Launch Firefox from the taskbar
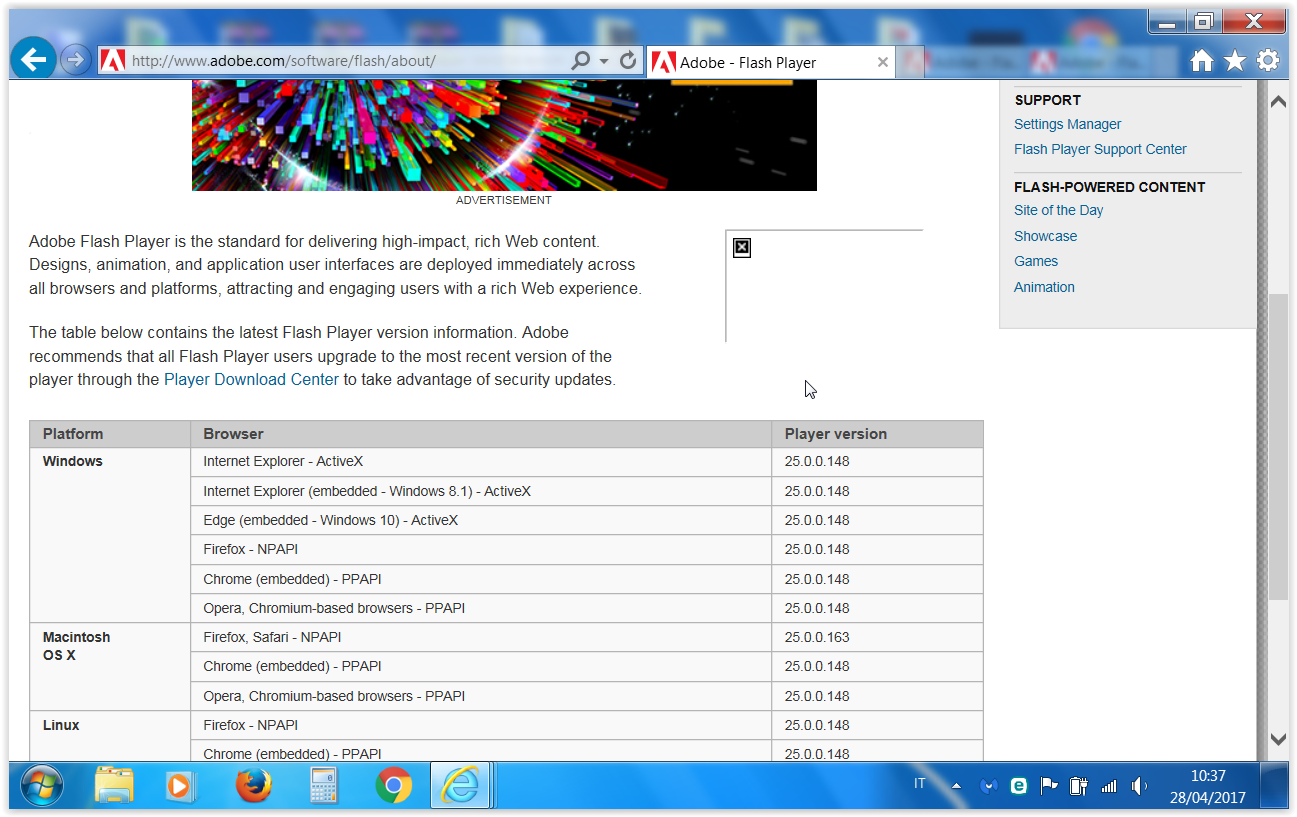1297x817 pixels. (253, 786)
